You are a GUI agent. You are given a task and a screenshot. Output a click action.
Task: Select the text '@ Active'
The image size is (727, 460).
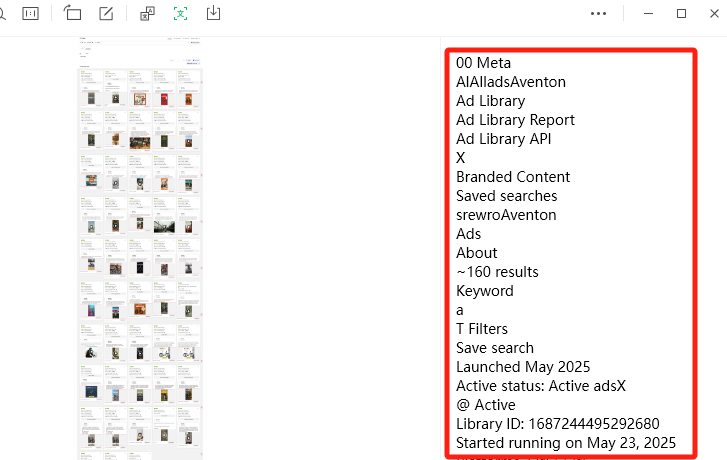coord(485,405)
